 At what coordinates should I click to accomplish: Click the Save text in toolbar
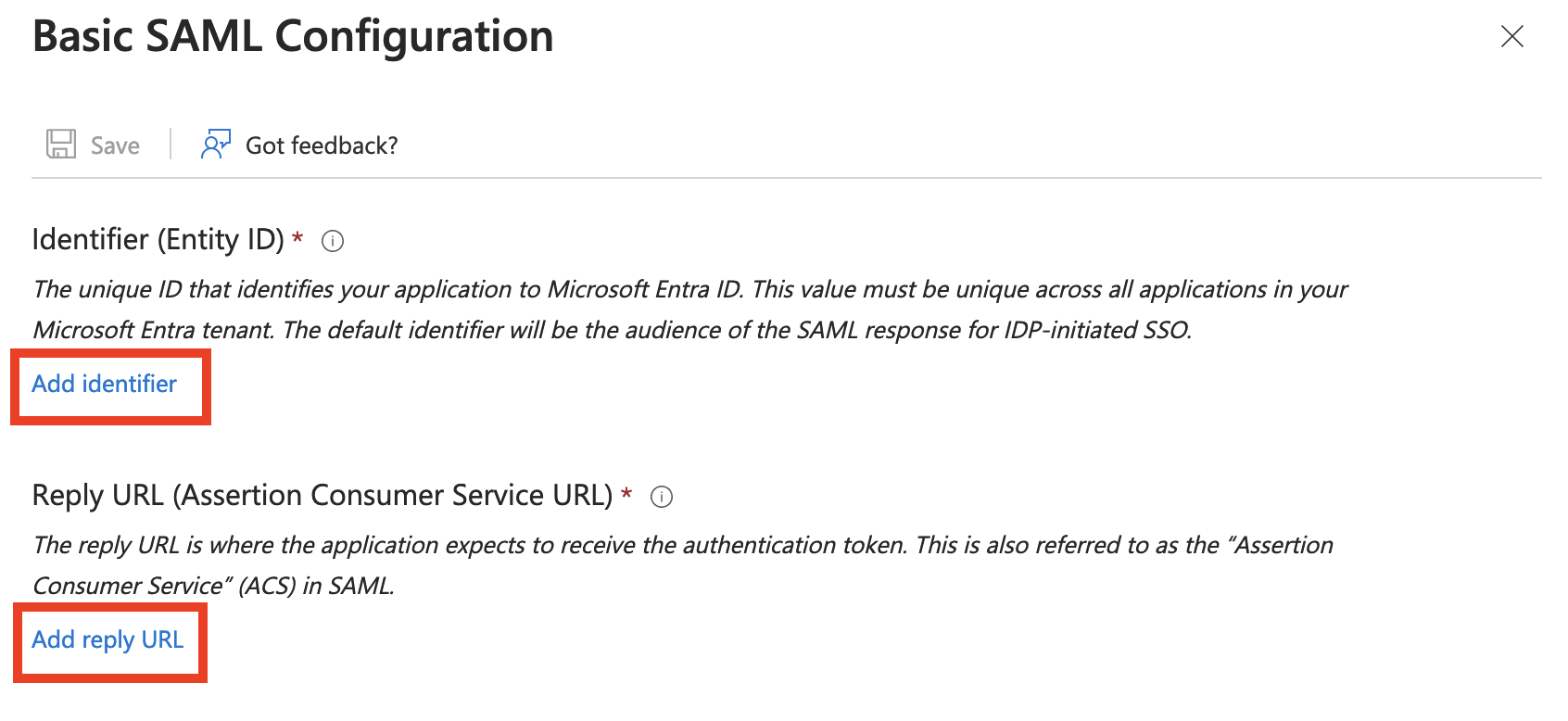(x=115, y=145)
